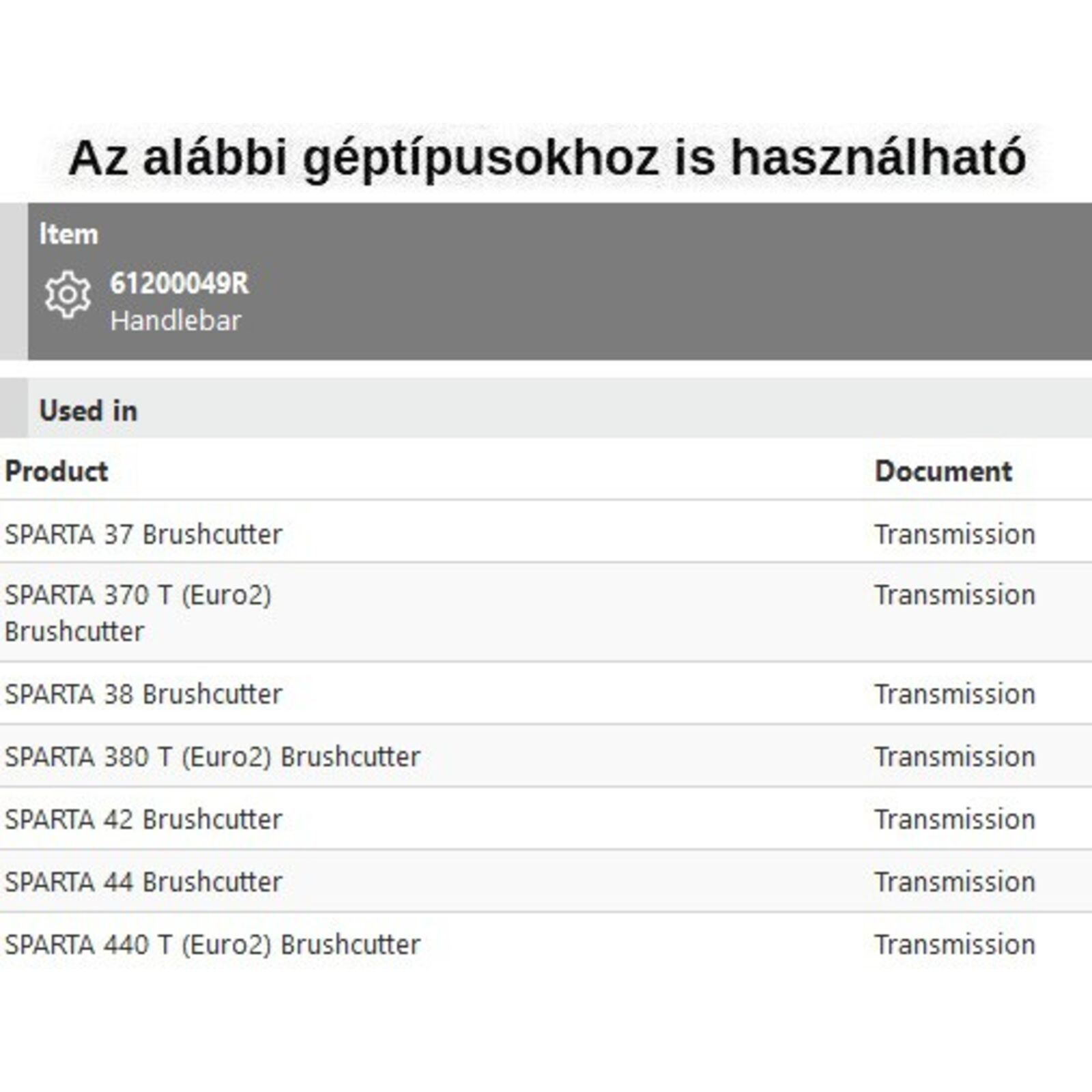Open SPARTA 380 T (Euro2) Brushcutter product
The height and width of the screenshot is (1092, 1092).
pos(212,756)
